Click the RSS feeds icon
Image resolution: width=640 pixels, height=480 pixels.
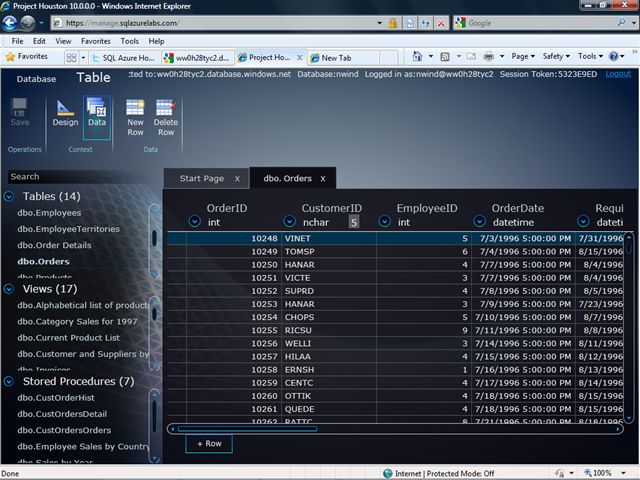[445, 57]
